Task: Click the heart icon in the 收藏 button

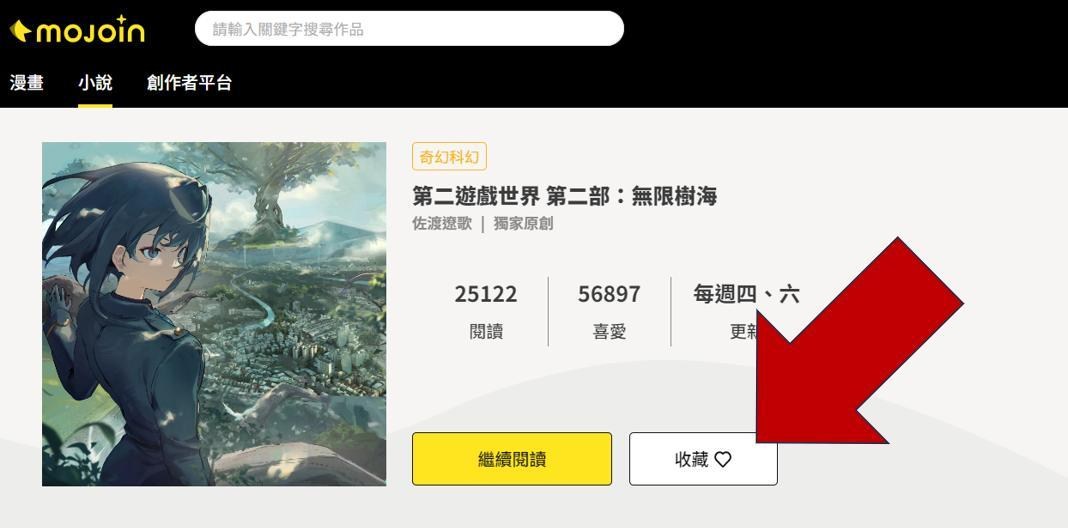Action: click(723, 459)
